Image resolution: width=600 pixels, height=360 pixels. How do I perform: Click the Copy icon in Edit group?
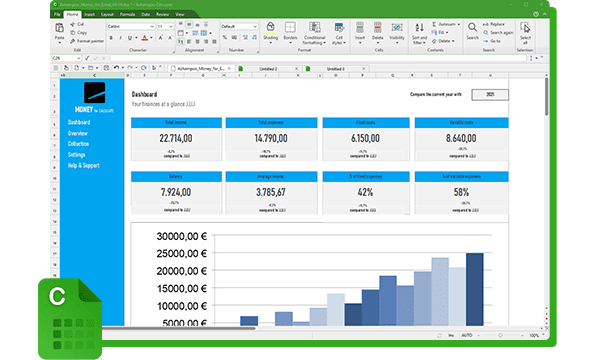73,33
